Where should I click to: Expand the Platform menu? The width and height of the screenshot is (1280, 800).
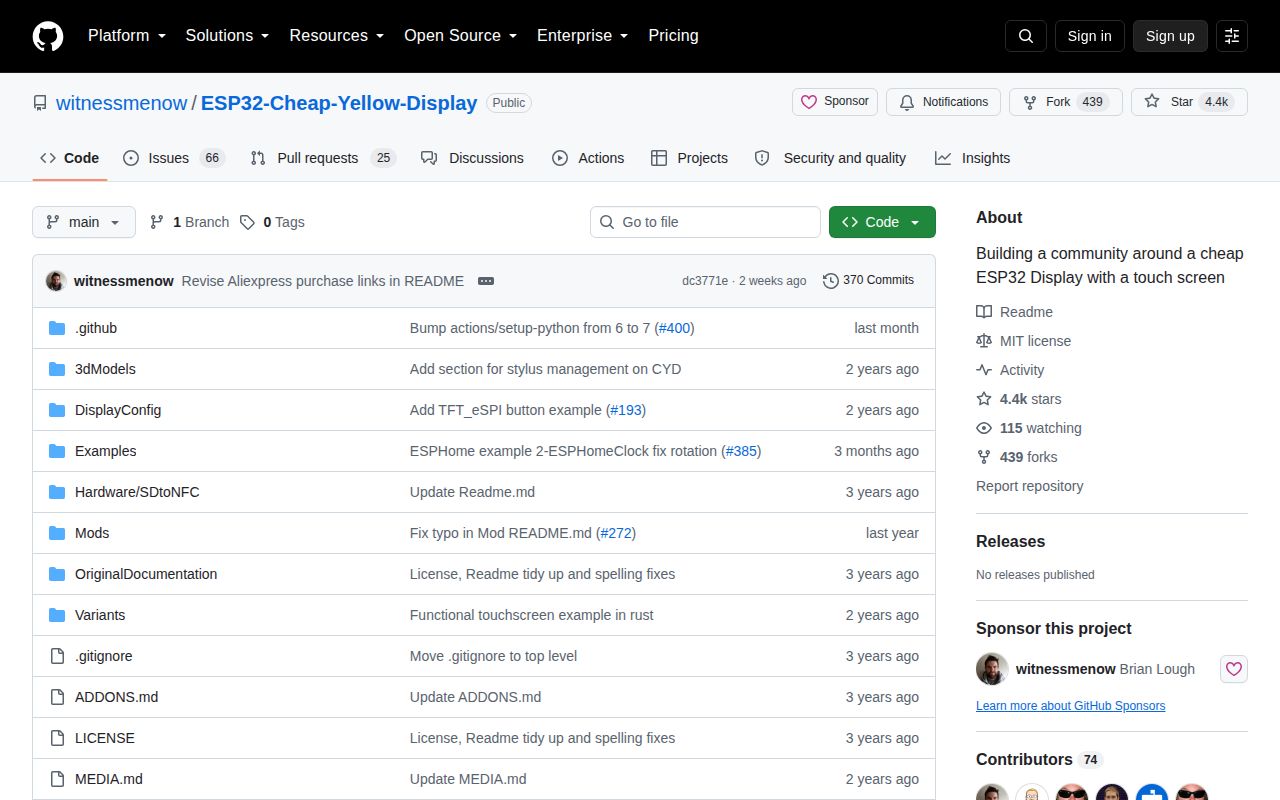(126, 36)
